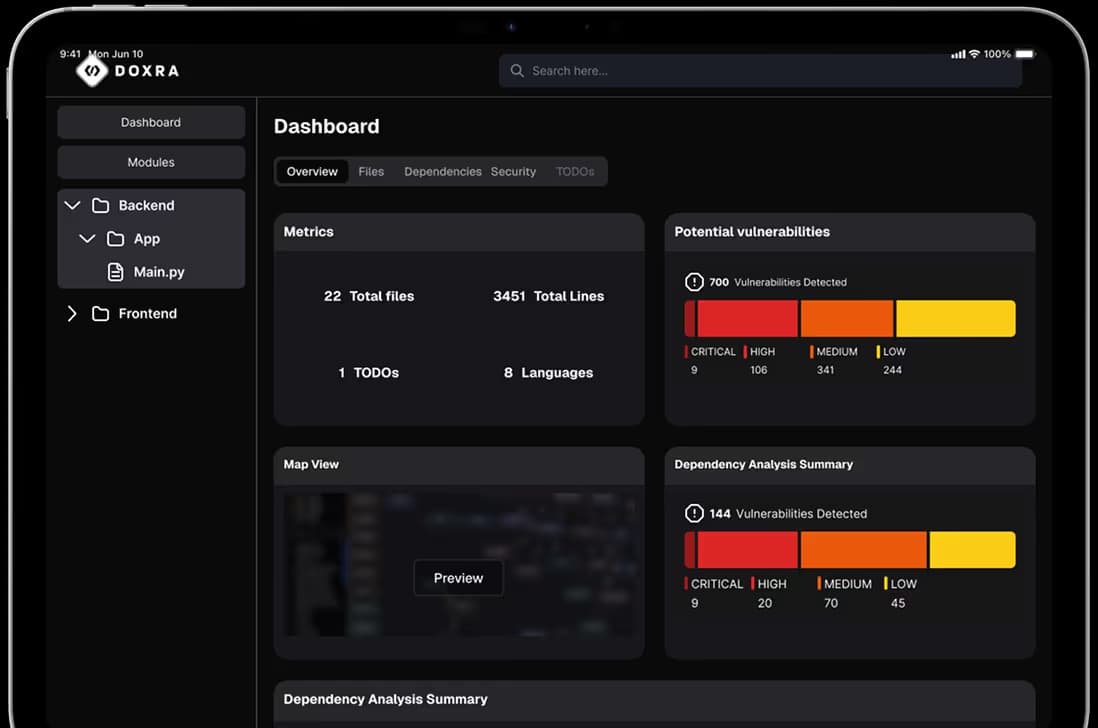Click the Backend folder icon
Image resolution: width=1098 pixels, height=728 pixels.
coord(100,206)
